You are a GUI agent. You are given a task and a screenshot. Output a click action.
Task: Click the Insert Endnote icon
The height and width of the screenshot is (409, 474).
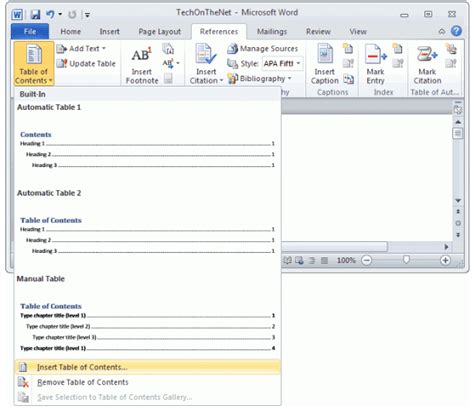coord(168,49)
